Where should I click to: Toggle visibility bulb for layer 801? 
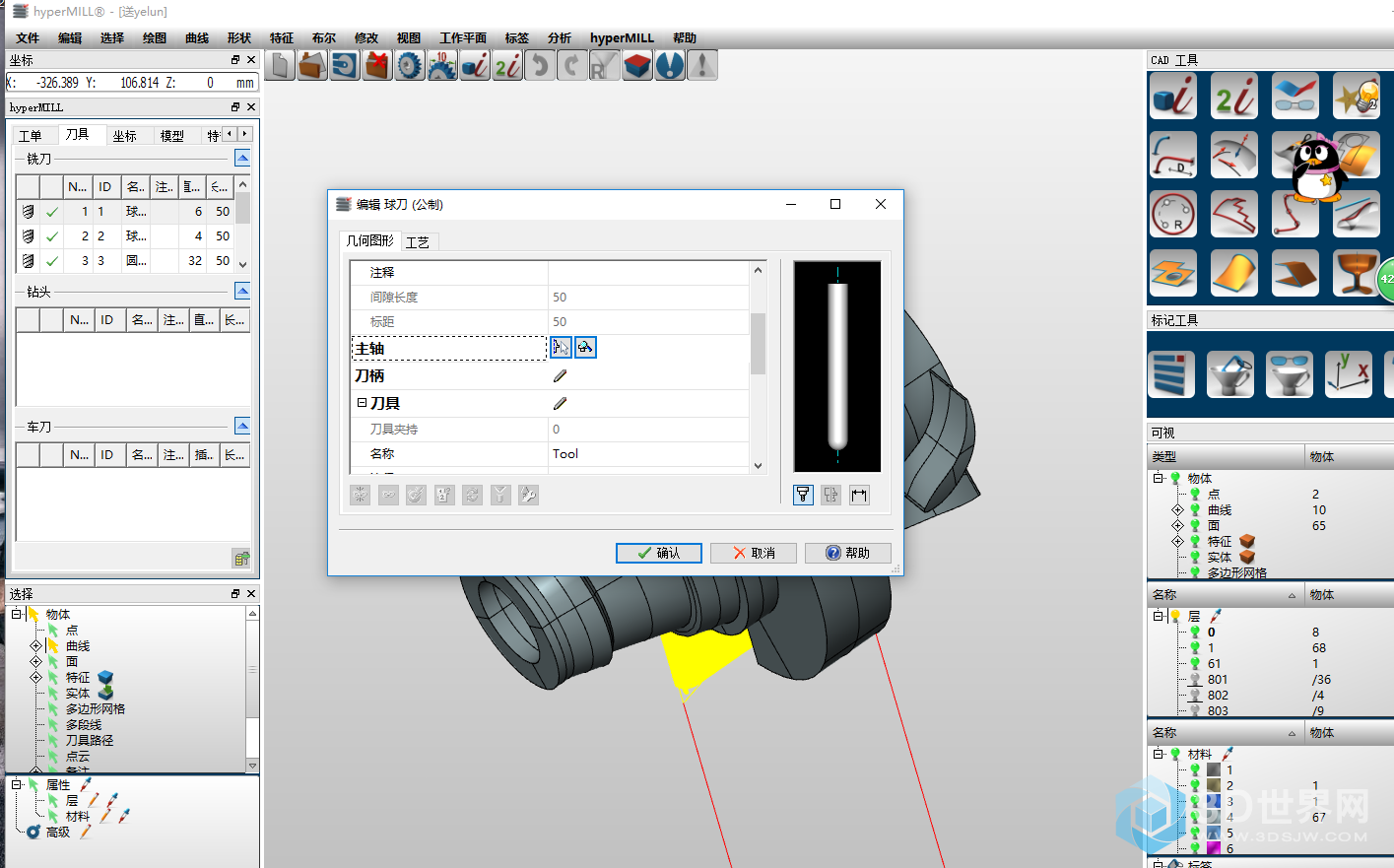pyautogui.click(x=1195, y=680)
